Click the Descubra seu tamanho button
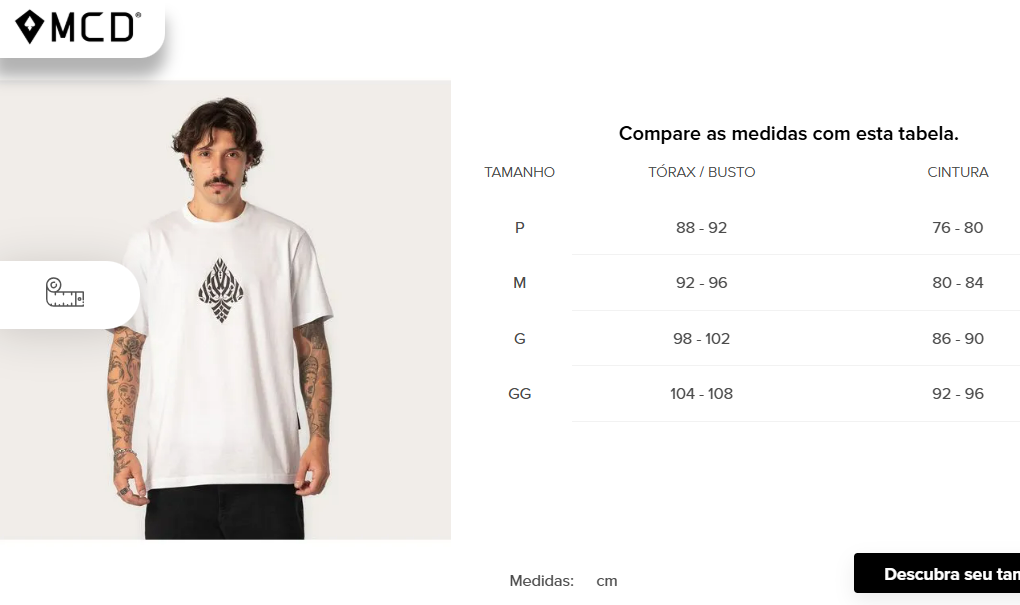The height and width of the screenshot is (605, 1020). (x=937, y=574)
